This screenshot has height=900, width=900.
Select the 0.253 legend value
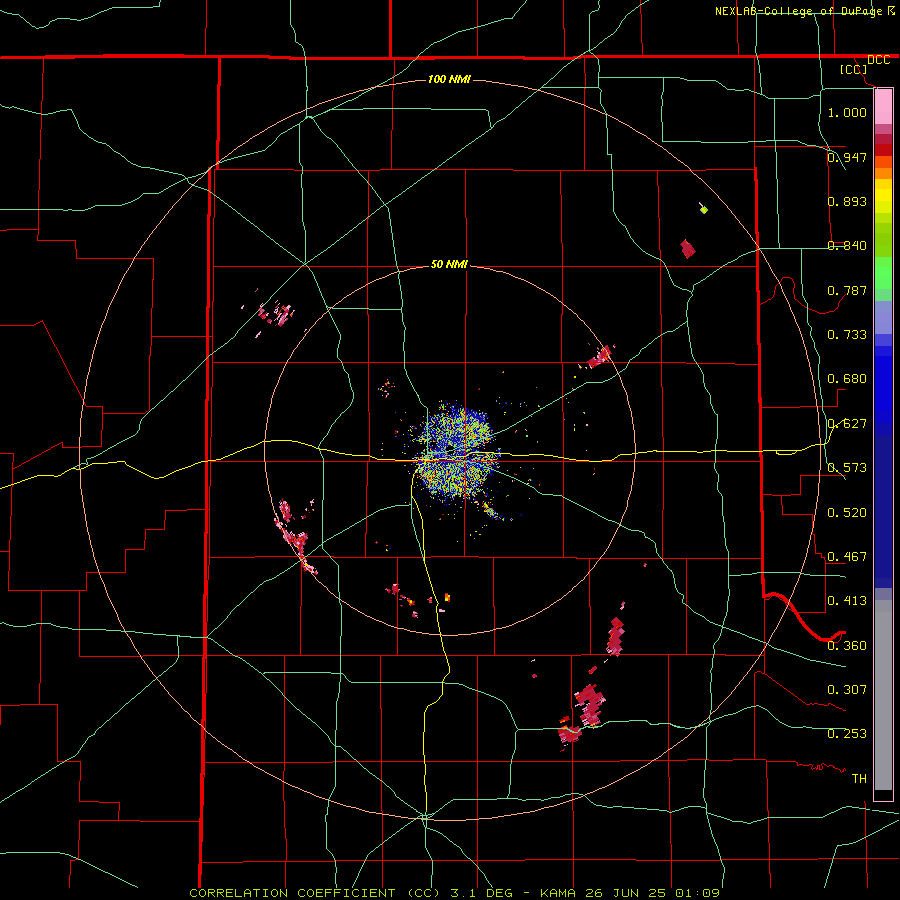tap(847, 733)
